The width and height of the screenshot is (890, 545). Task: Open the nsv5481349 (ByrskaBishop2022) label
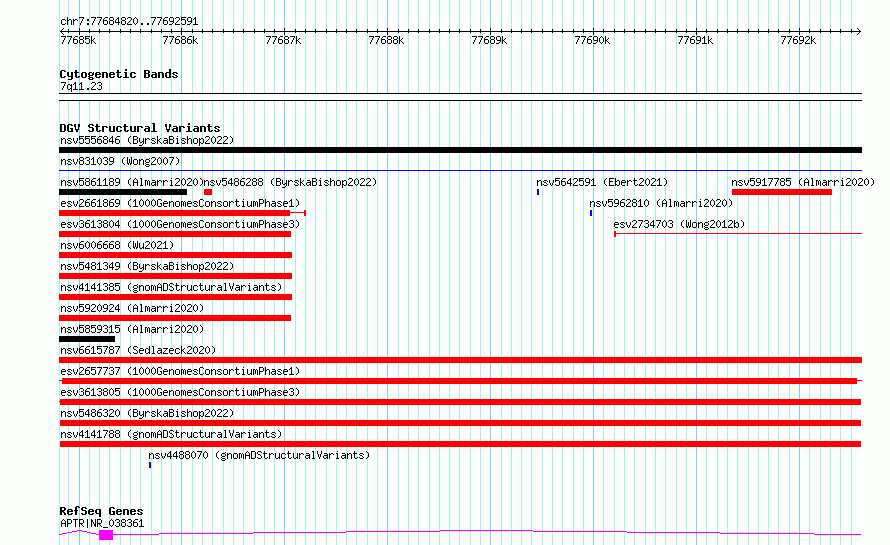147,266
